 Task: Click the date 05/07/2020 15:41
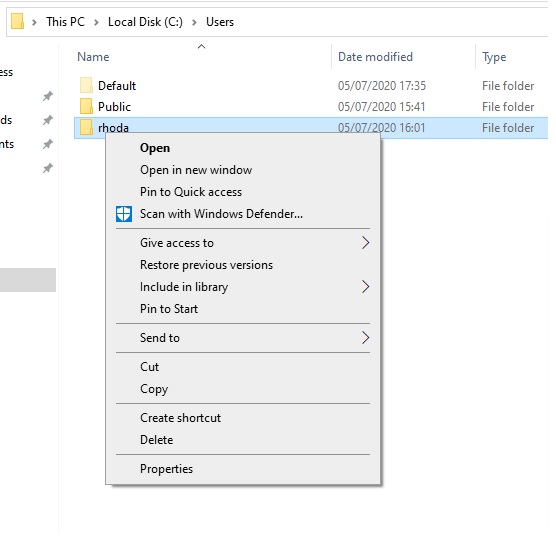[381, 107]
